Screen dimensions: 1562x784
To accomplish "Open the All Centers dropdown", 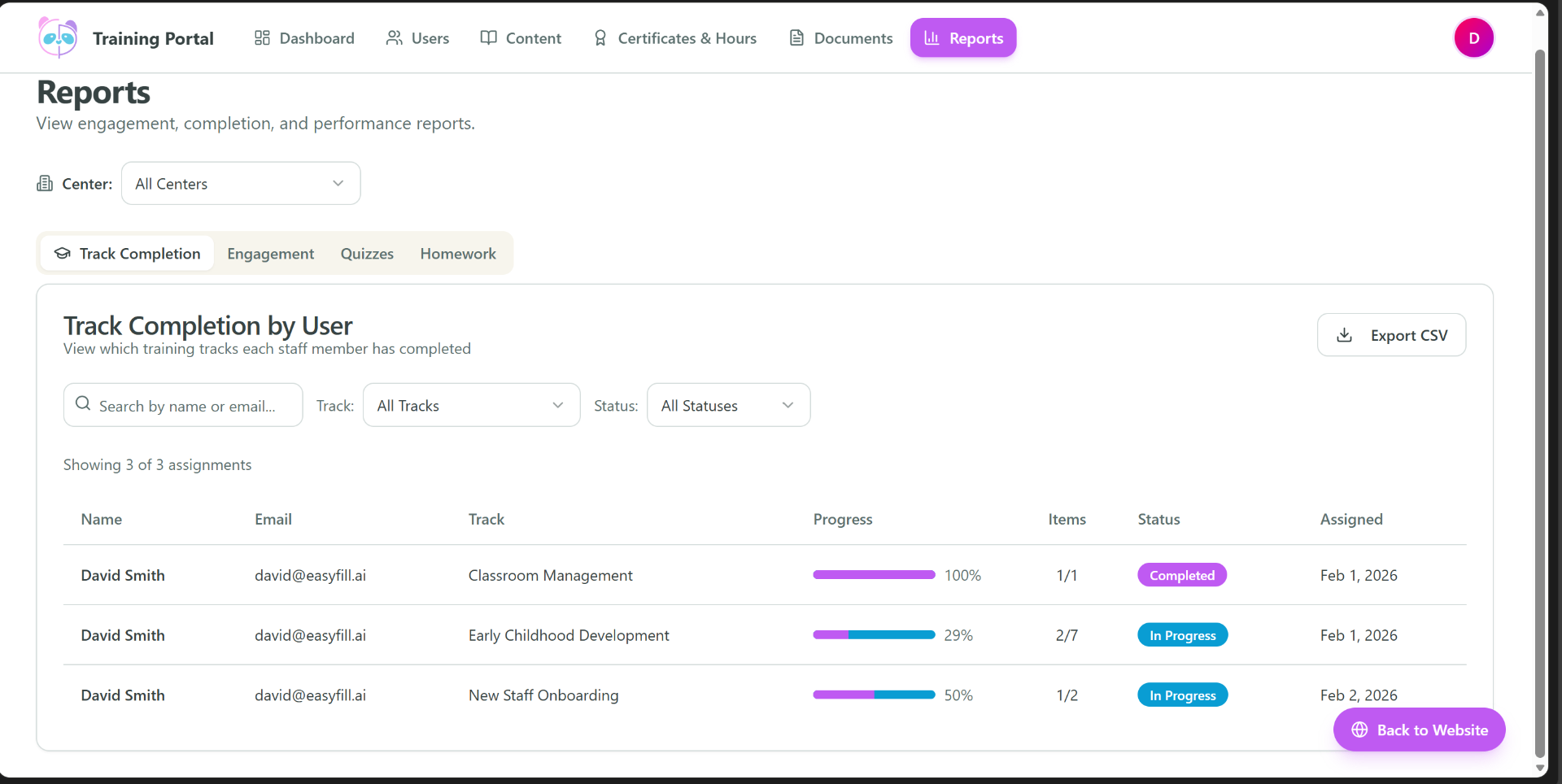I will tap(241, 184).
